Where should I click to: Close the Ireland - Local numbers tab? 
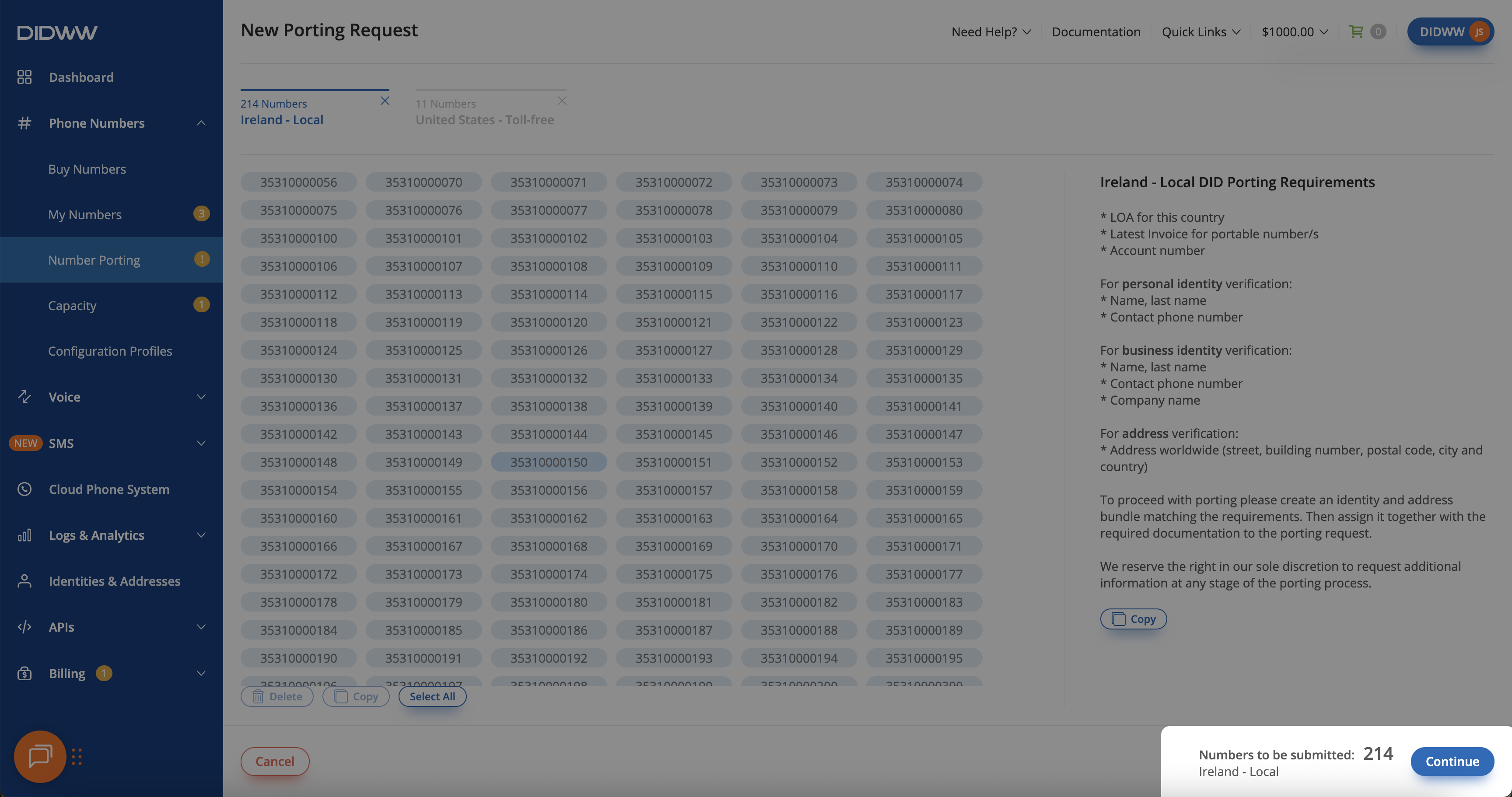(385, 101)
